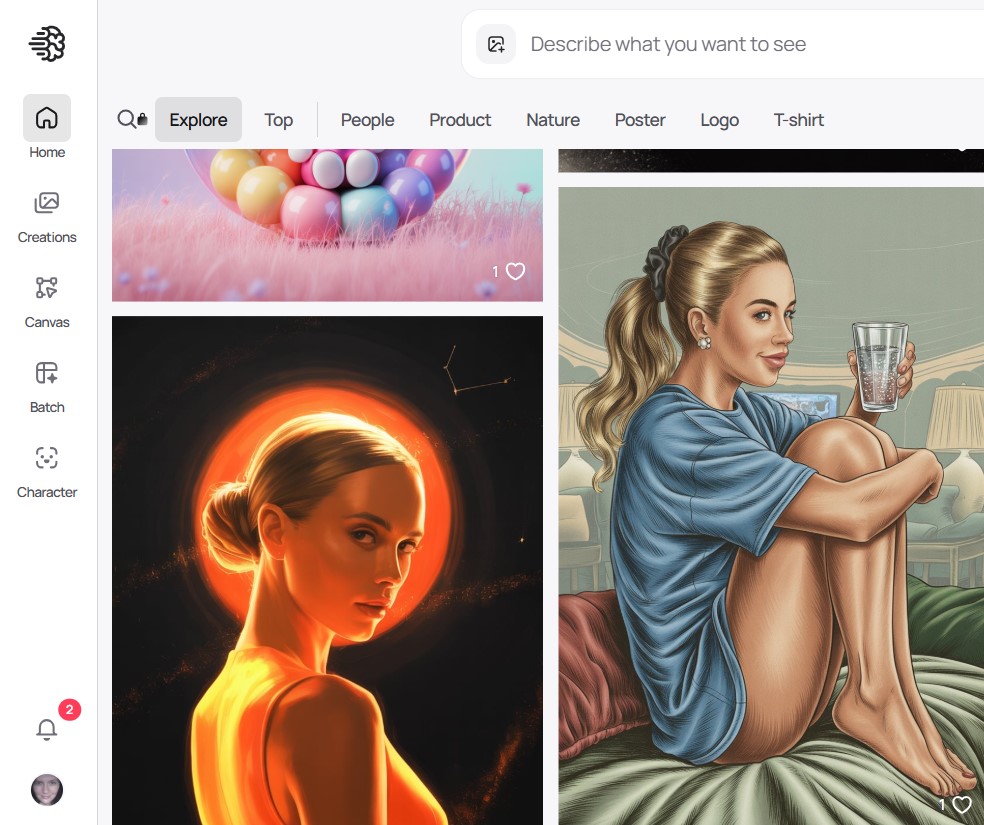Open the Home page icon
The width and height of the screenshot is (984, 825).
[47, 118]
